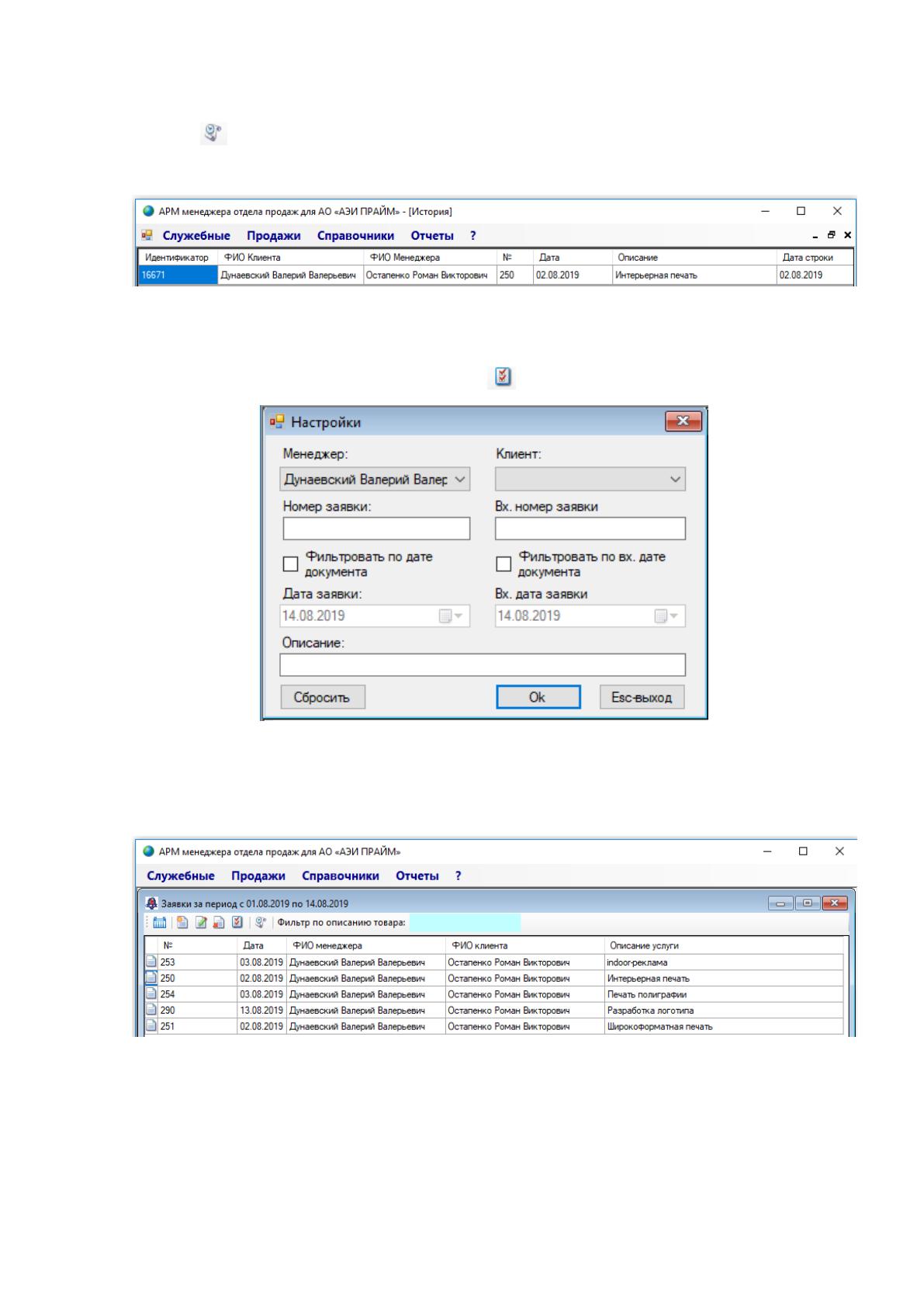Screen dimensions: 924x1307
Task: Click the Сбросить button
Action: point(323,697)
